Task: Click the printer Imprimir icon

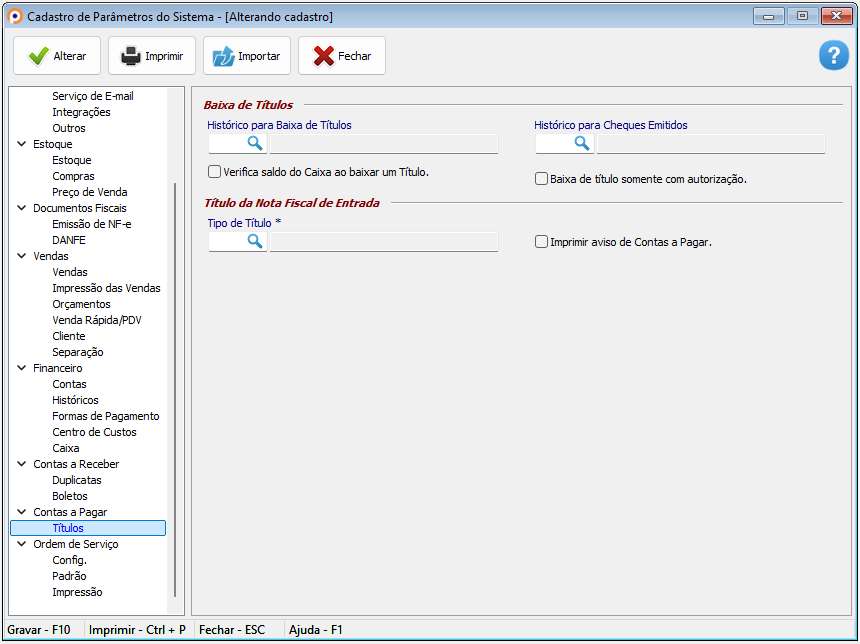Action: pyautogui.click(x=131, y=56)
